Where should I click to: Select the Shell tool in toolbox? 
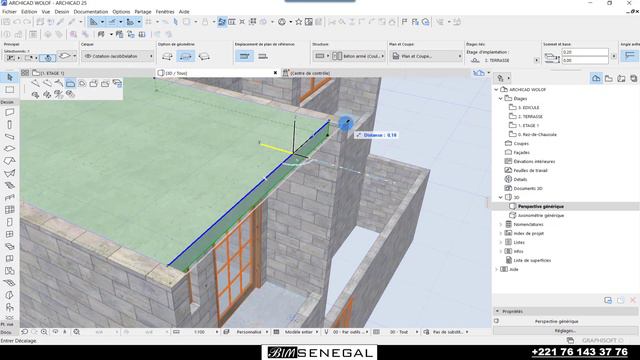tap(10, 173)
